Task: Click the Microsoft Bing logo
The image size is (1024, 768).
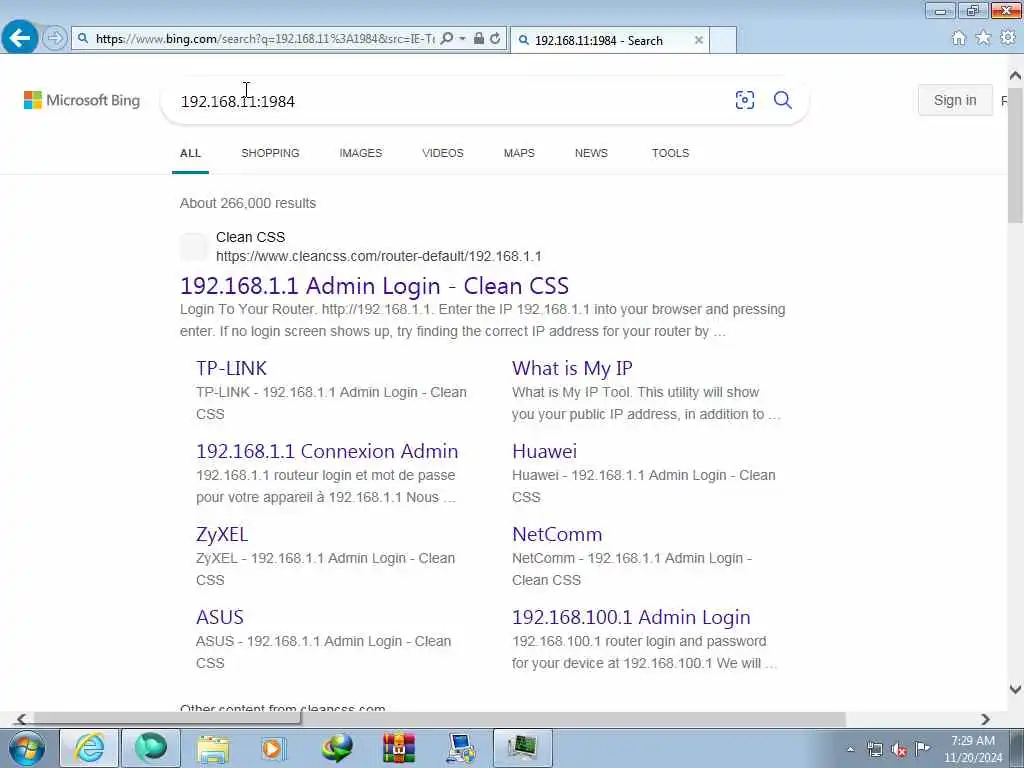Action: point(82,100)
